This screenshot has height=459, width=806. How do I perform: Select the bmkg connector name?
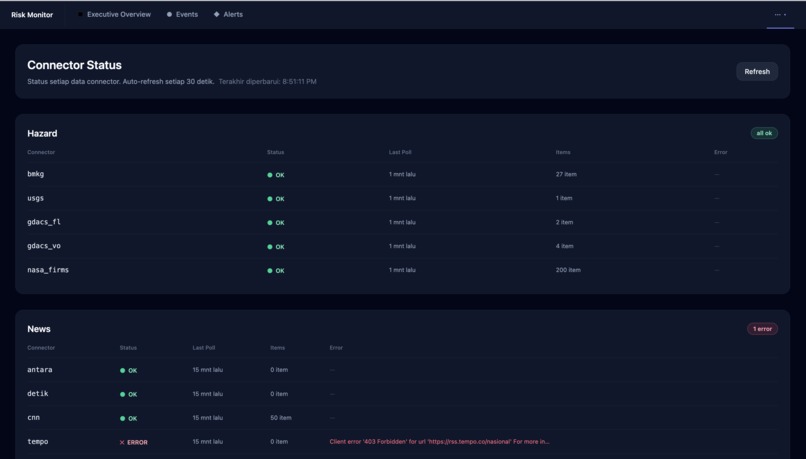click(x=35, y=174)
